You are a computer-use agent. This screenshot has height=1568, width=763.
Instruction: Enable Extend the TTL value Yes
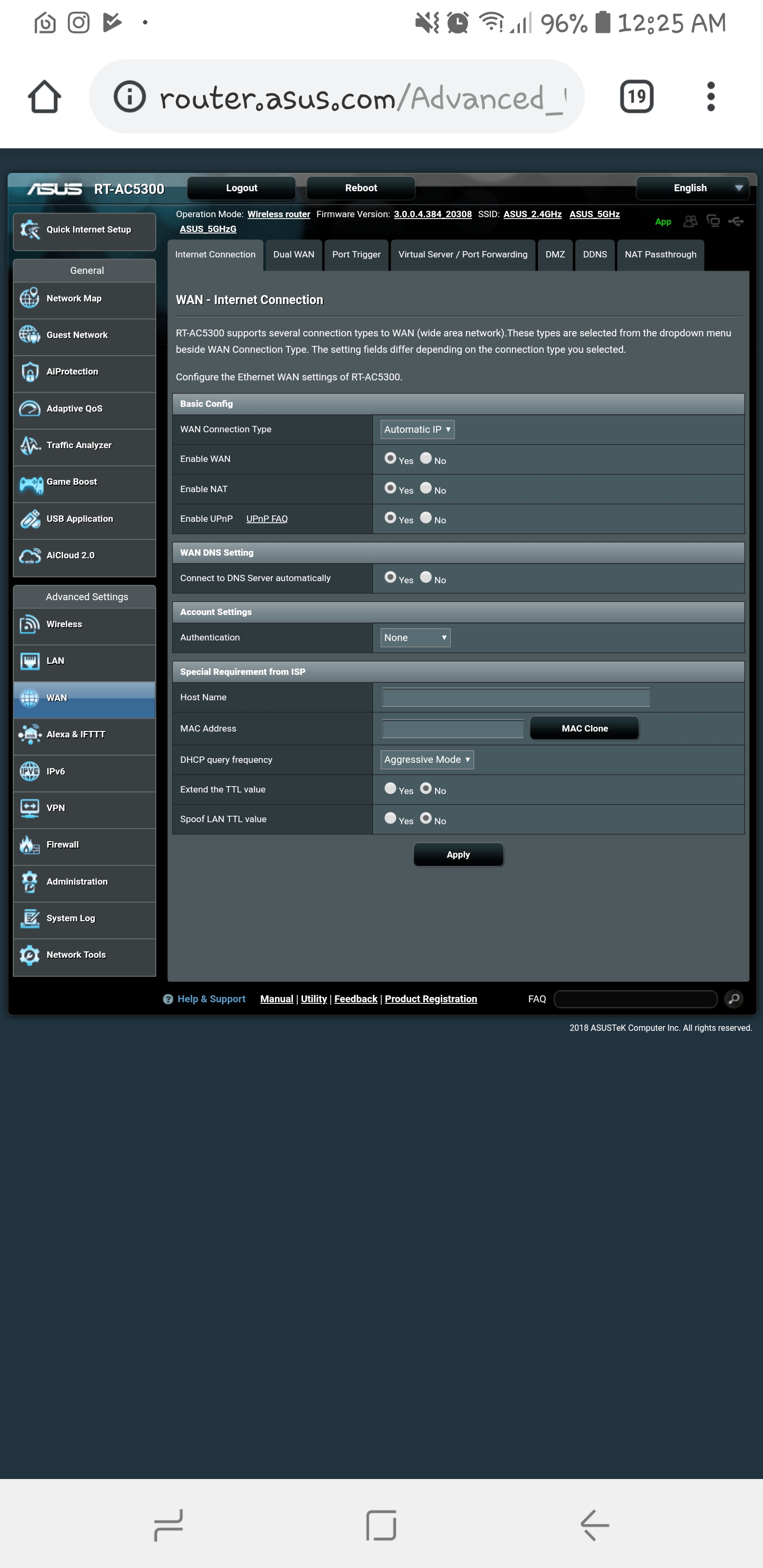tap(391, 788)
